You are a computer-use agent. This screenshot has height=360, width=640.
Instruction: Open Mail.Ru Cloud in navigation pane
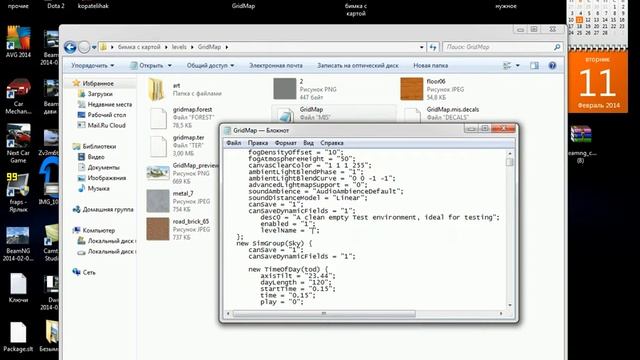[x=106, y=125]
